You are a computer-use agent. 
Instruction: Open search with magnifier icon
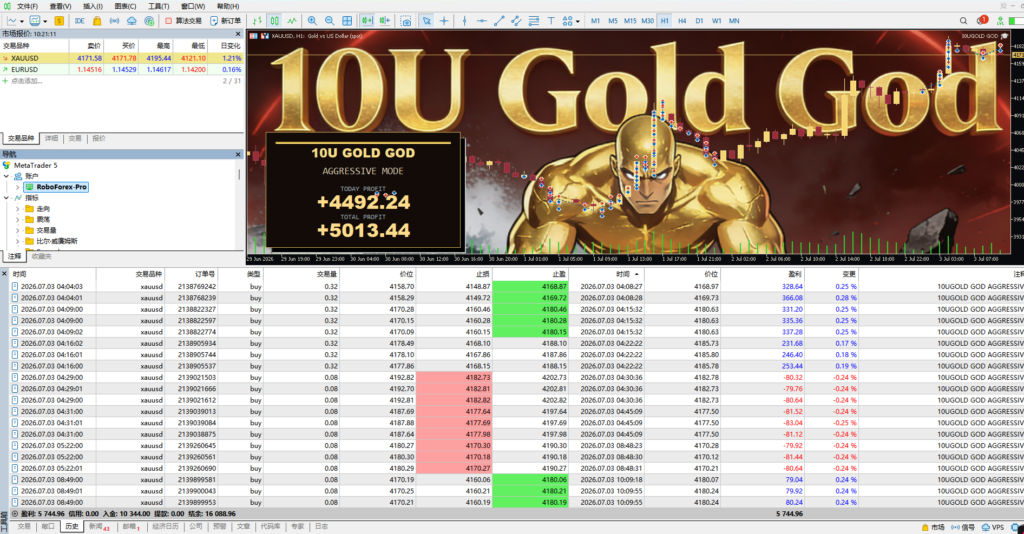pos(963,21)
